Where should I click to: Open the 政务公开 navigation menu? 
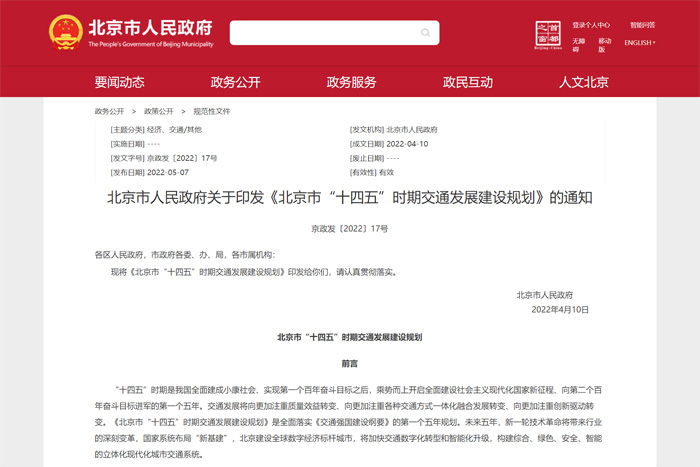coord(235,82)
